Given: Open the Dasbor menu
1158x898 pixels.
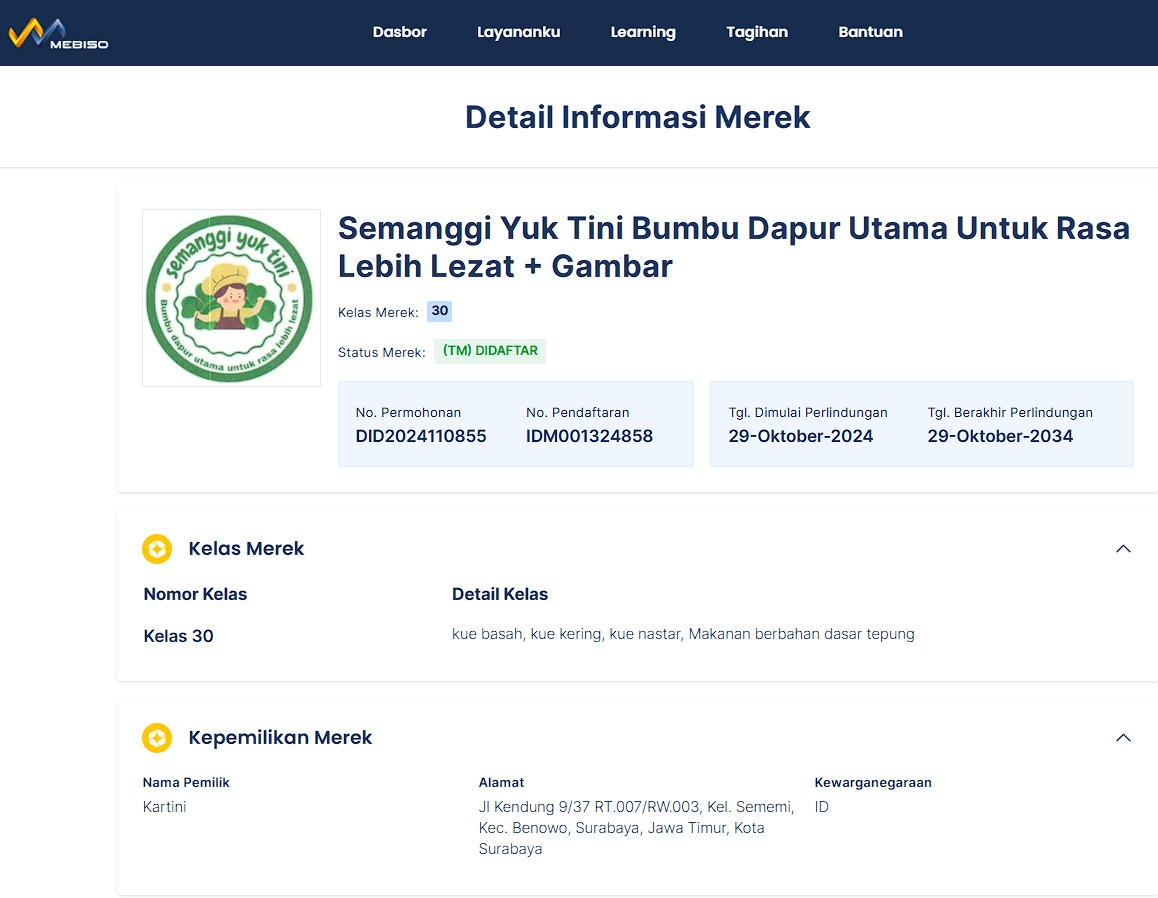Looking at the screenshot, I should (400, 32).
